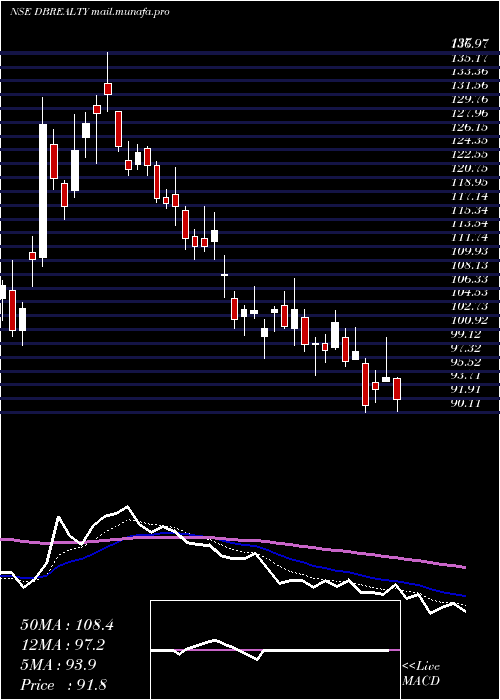This screenshot has height=700, width=500.
Task: Select the 133.36 price axis label
Action: click(469, 71)
